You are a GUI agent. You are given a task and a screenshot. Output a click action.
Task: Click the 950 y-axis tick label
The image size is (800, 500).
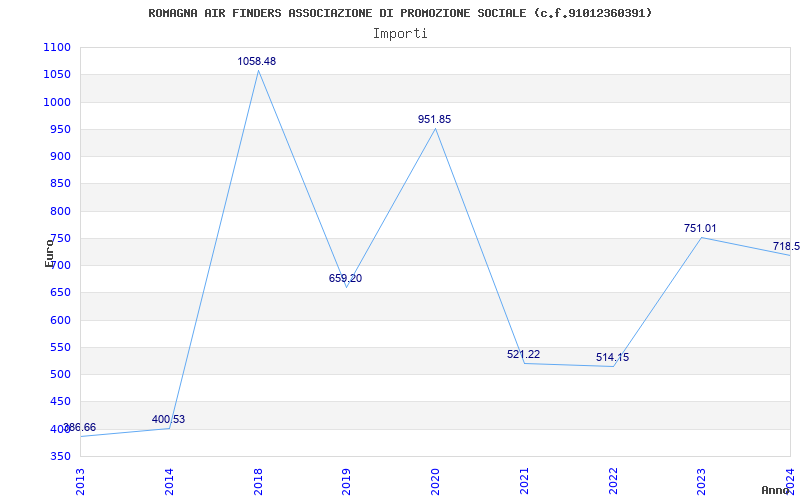(61, 130)
